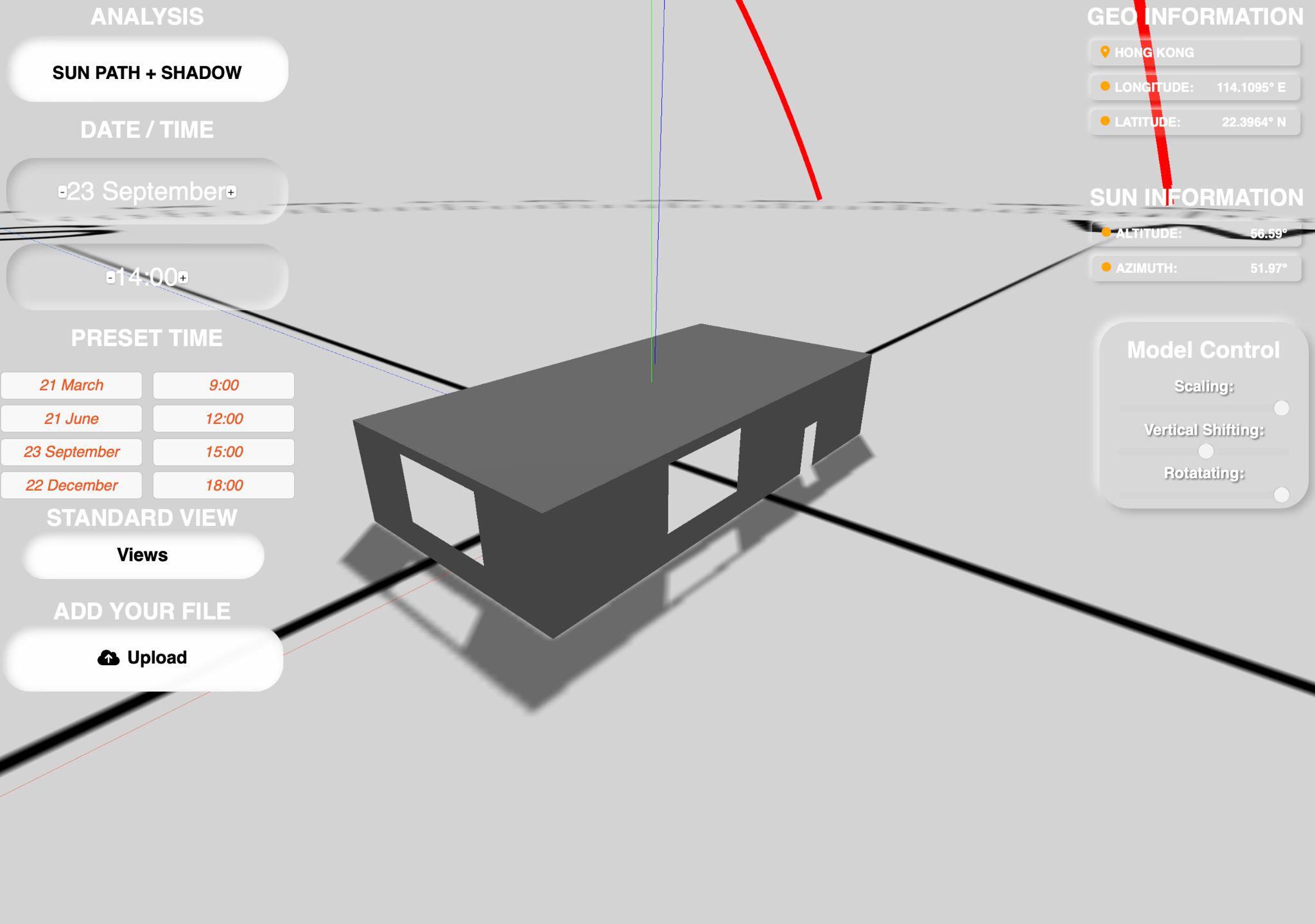Image resolution: width=1315 pixels, height=924 pixels.
Task: Click the Scaling slider handle
Action: point(1282,408)
